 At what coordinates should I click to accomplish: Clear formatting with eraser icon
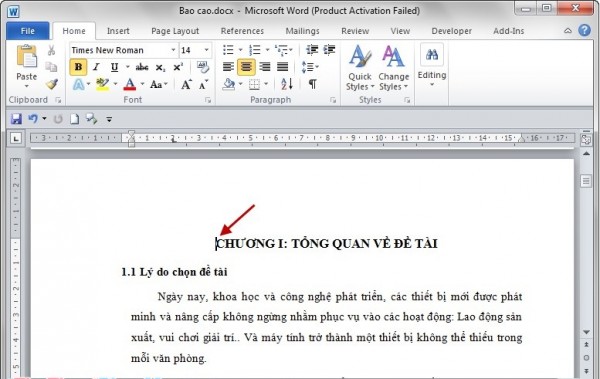(203, 67)
